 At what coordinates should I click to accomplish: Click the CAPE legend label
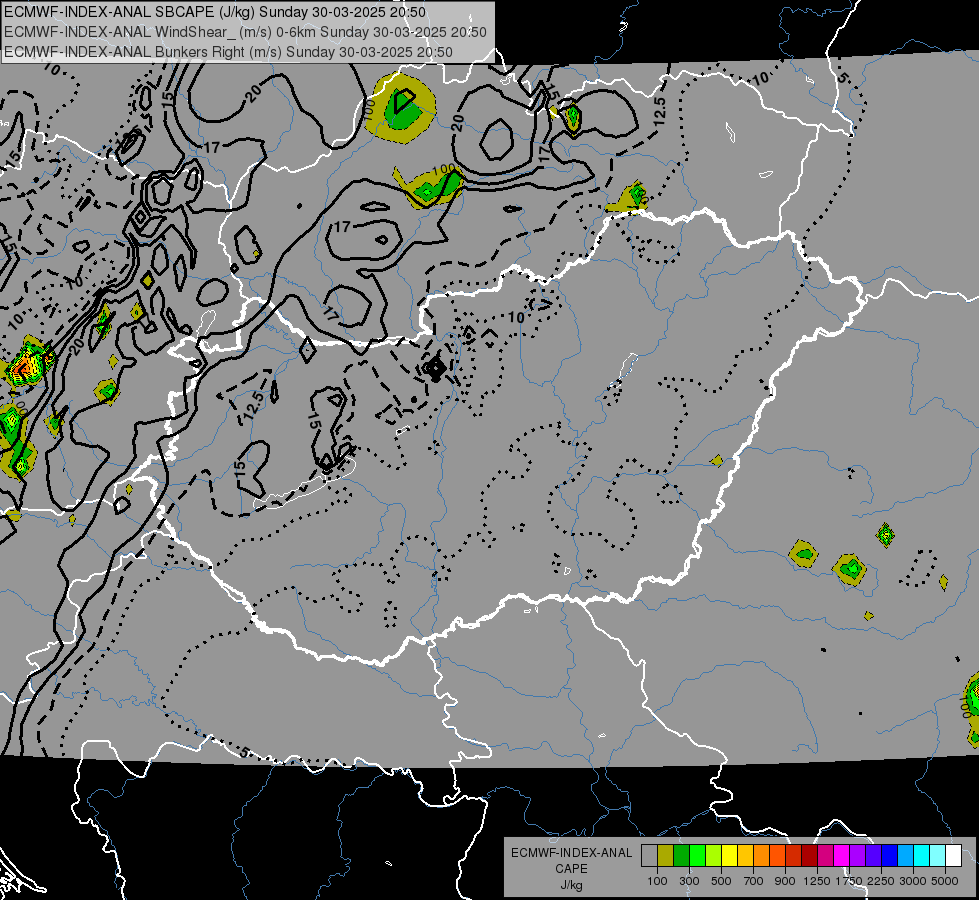point(571,869)
